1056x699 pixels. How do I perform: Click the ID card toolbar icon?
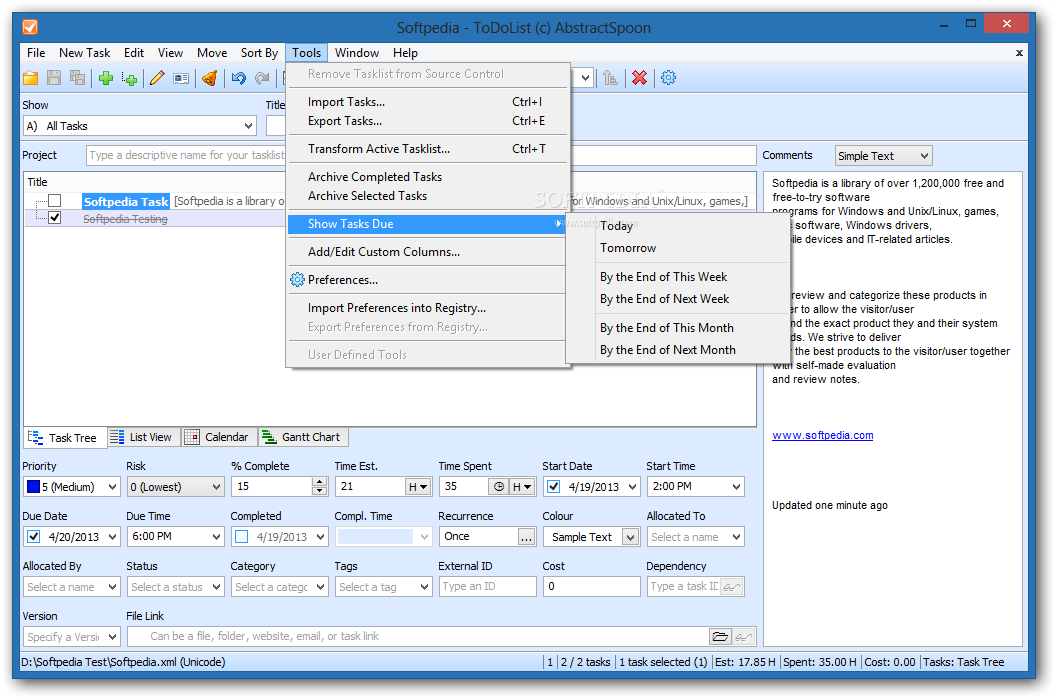click(181, 78)
